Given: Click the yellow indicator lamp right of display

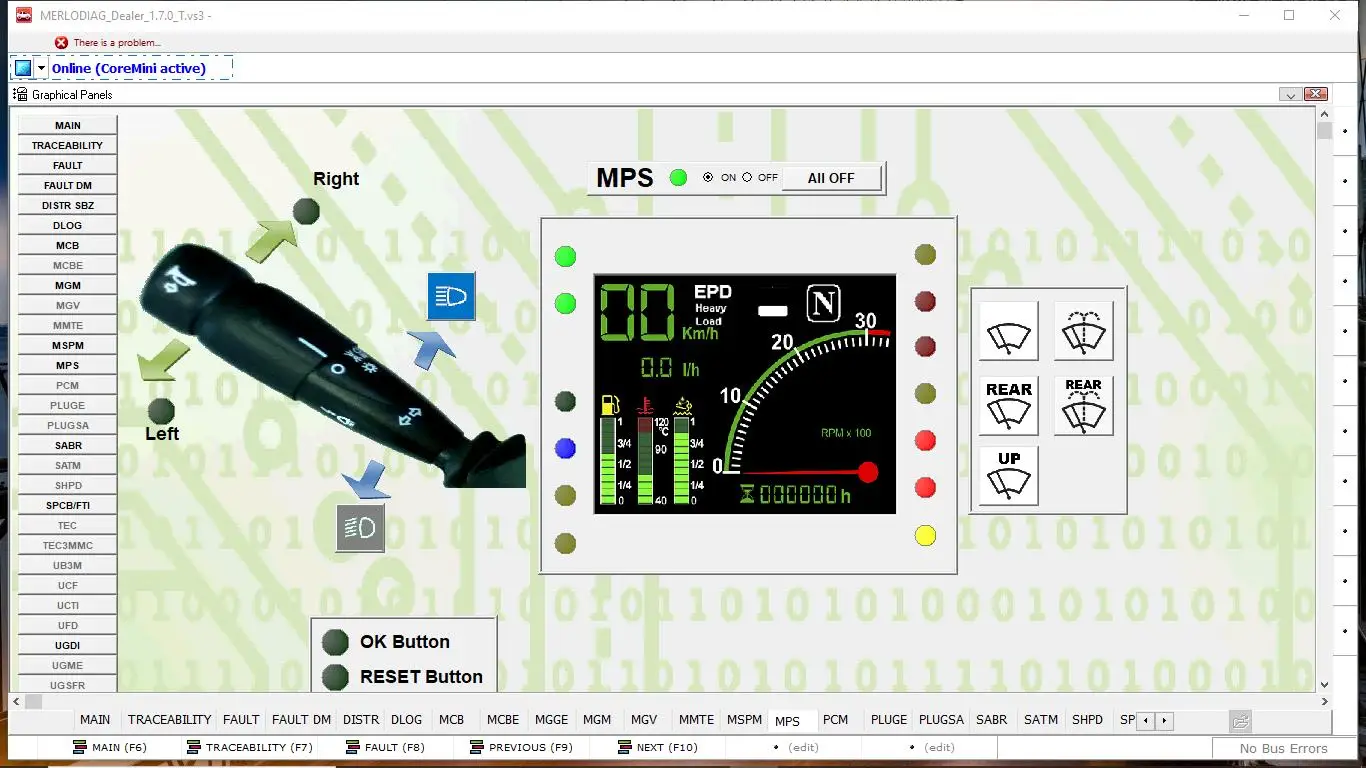Looking at the screenshot, I should [926, 536].
